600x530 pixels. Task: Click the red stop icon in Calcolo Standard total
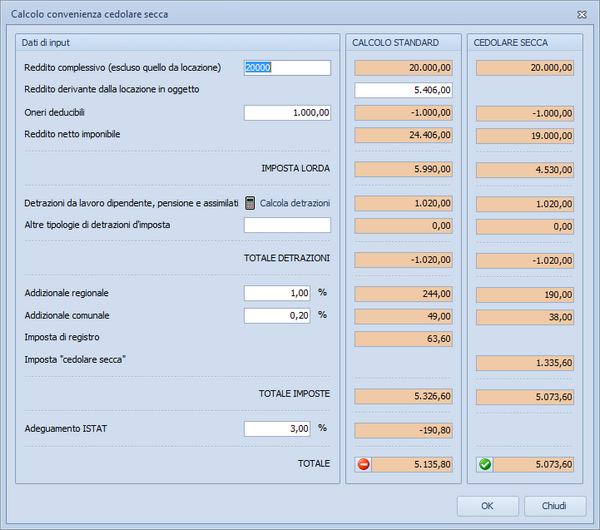363,465
